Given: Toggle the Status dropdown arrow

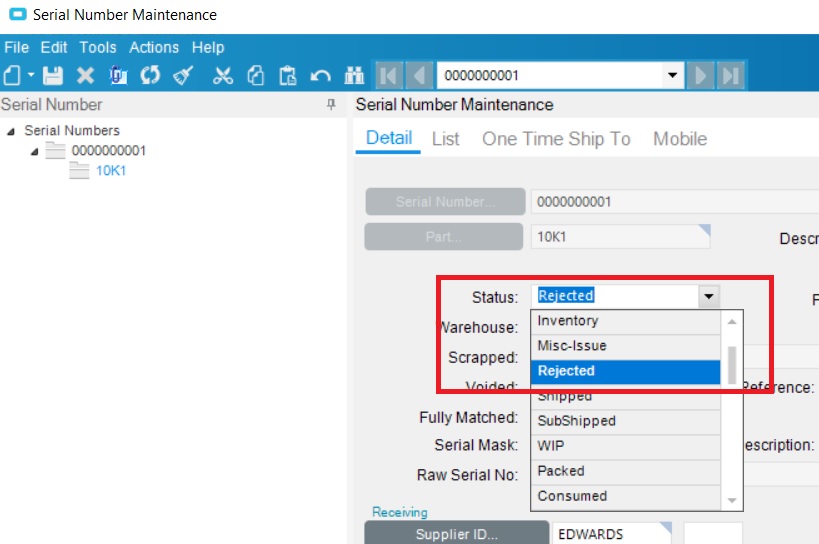Looking at the screenshot, I should point(709,296).
